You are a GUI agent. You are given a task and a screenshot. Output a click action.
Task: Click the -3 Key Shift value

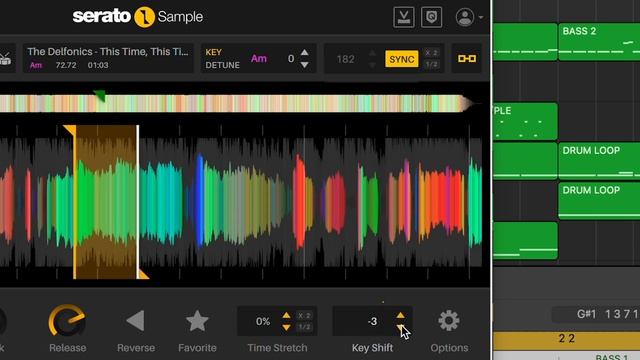click(372, 322)
